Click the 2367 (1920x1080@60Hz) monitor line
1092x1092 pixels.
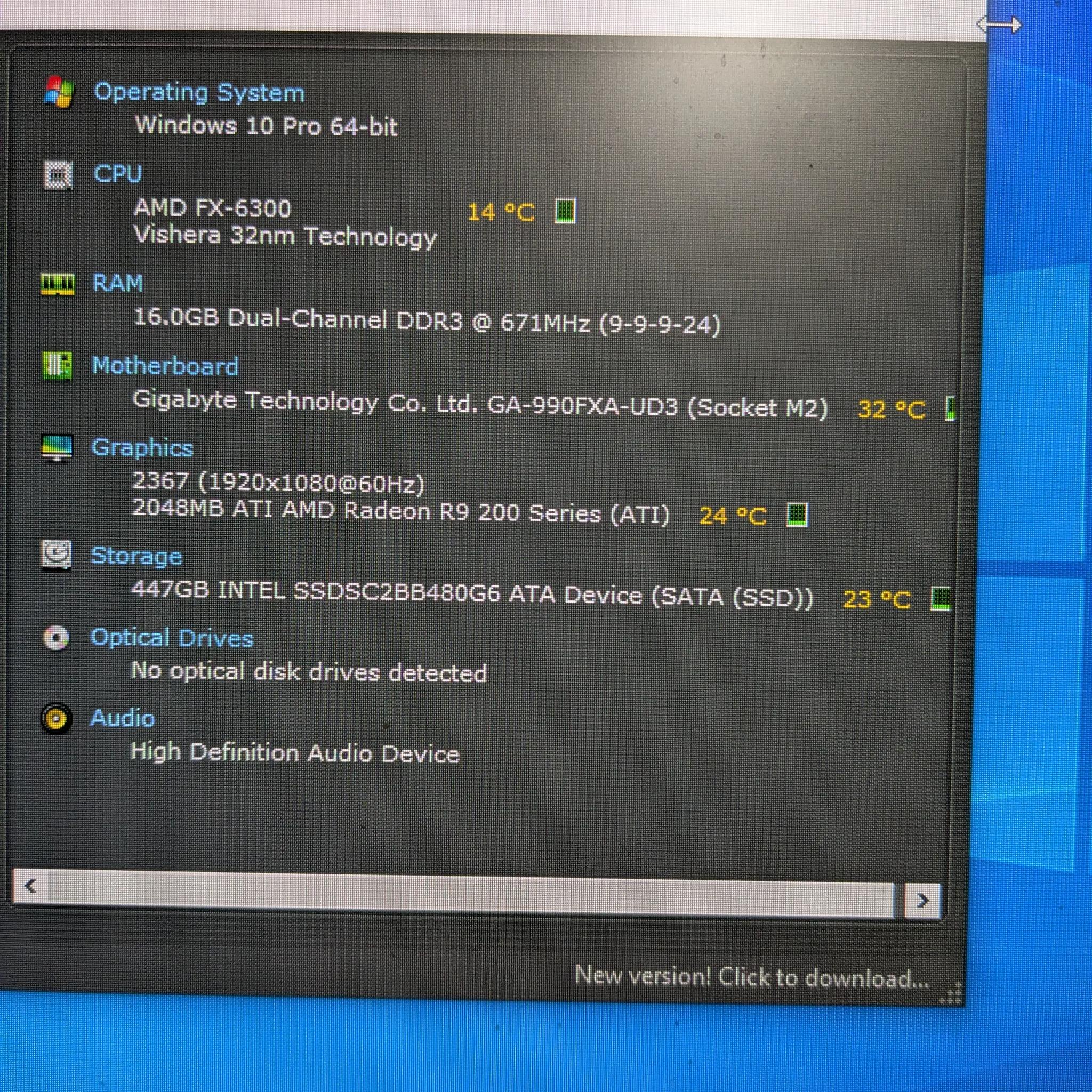click(277, 482)
